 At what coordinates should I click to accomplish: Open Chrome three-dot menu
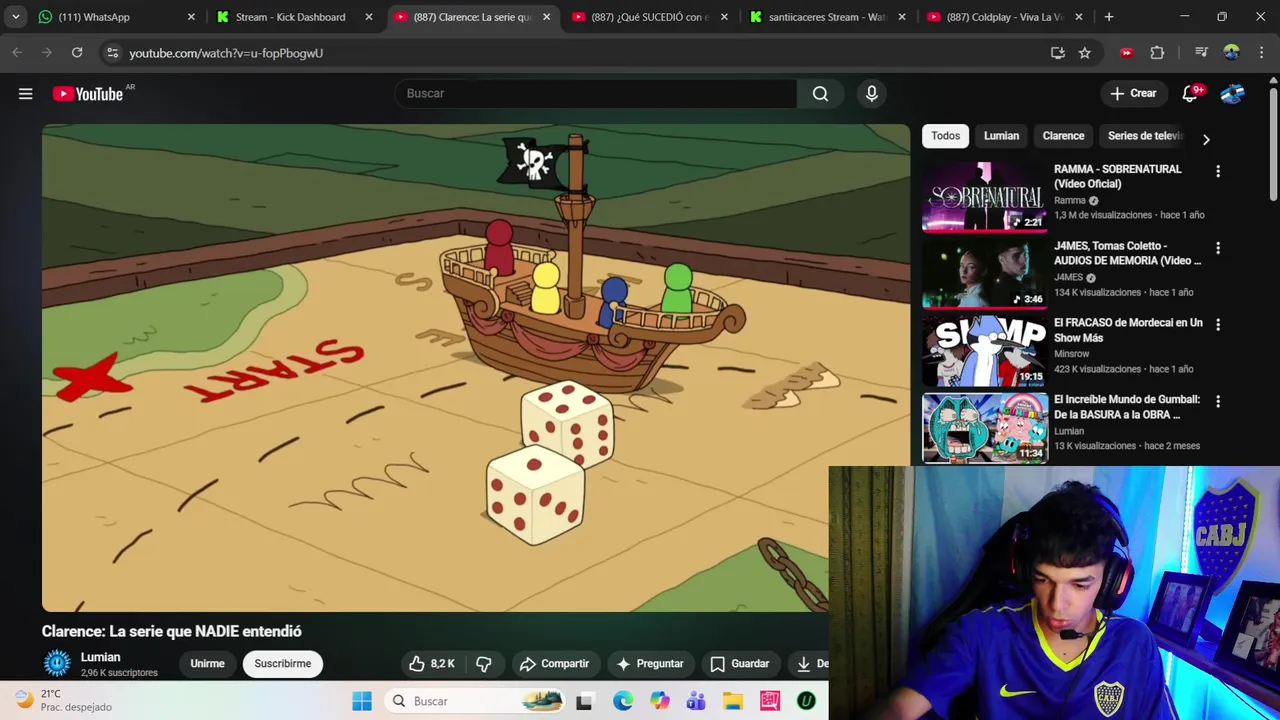tap(1260, 53)
